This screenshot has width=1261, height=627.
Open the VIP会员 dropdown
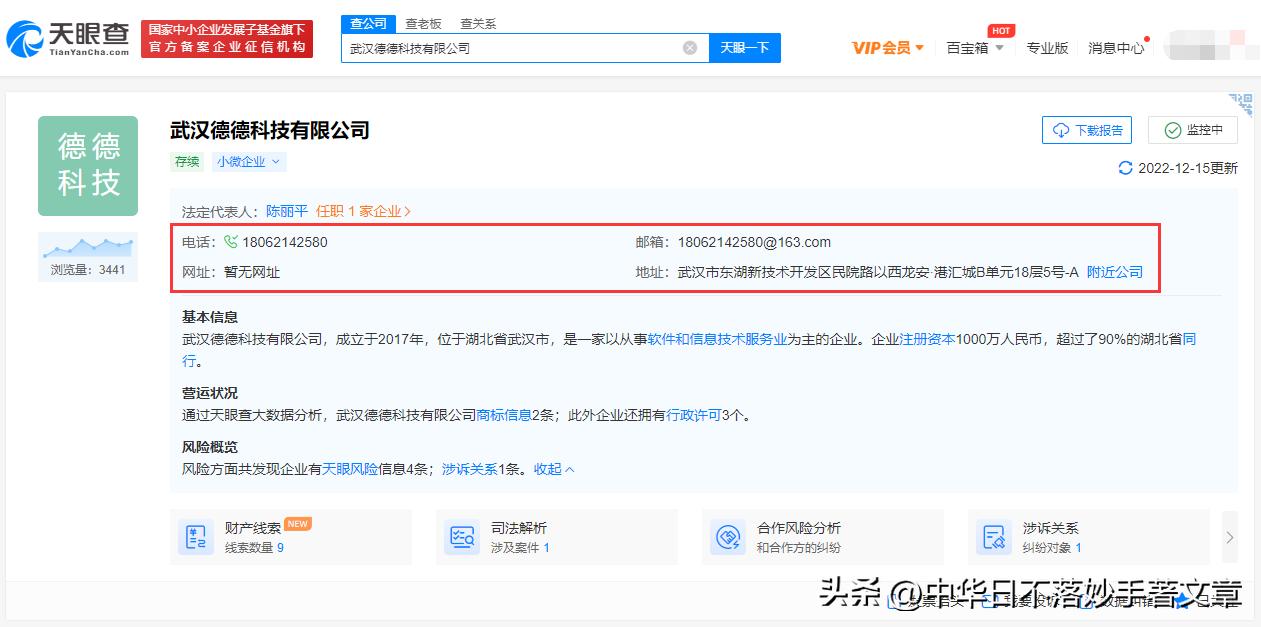886,46
